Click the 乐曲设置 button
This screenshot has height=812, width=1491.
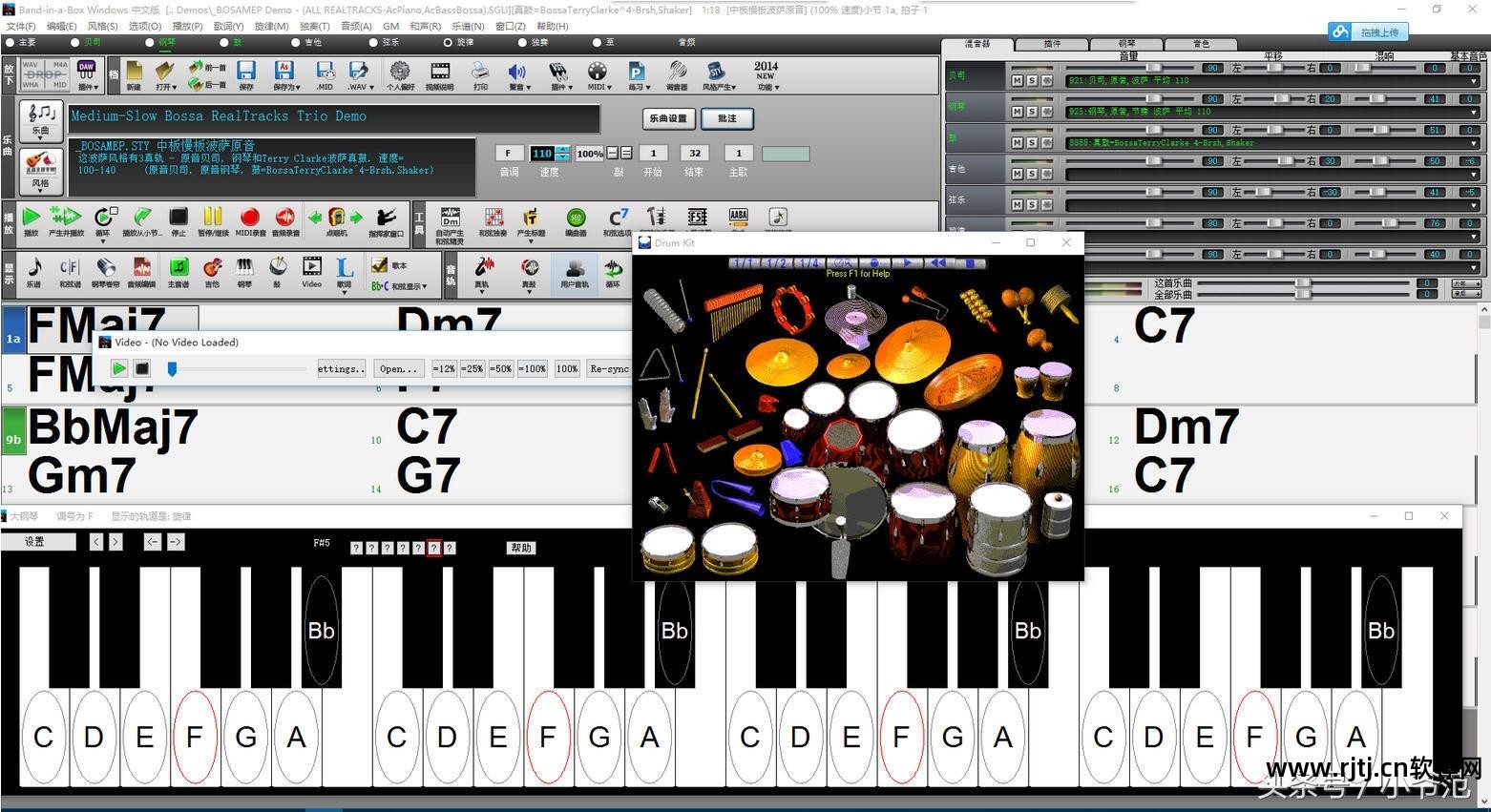coord(668,118)
